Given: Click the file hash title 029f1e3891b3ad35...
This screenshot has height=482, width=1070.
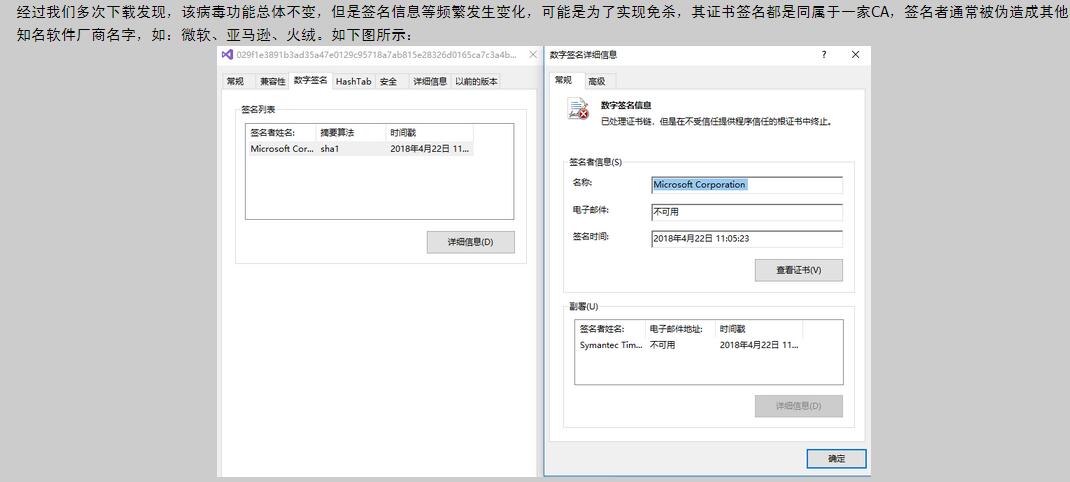Looking at the screenshot, I should tap(377, 55).
